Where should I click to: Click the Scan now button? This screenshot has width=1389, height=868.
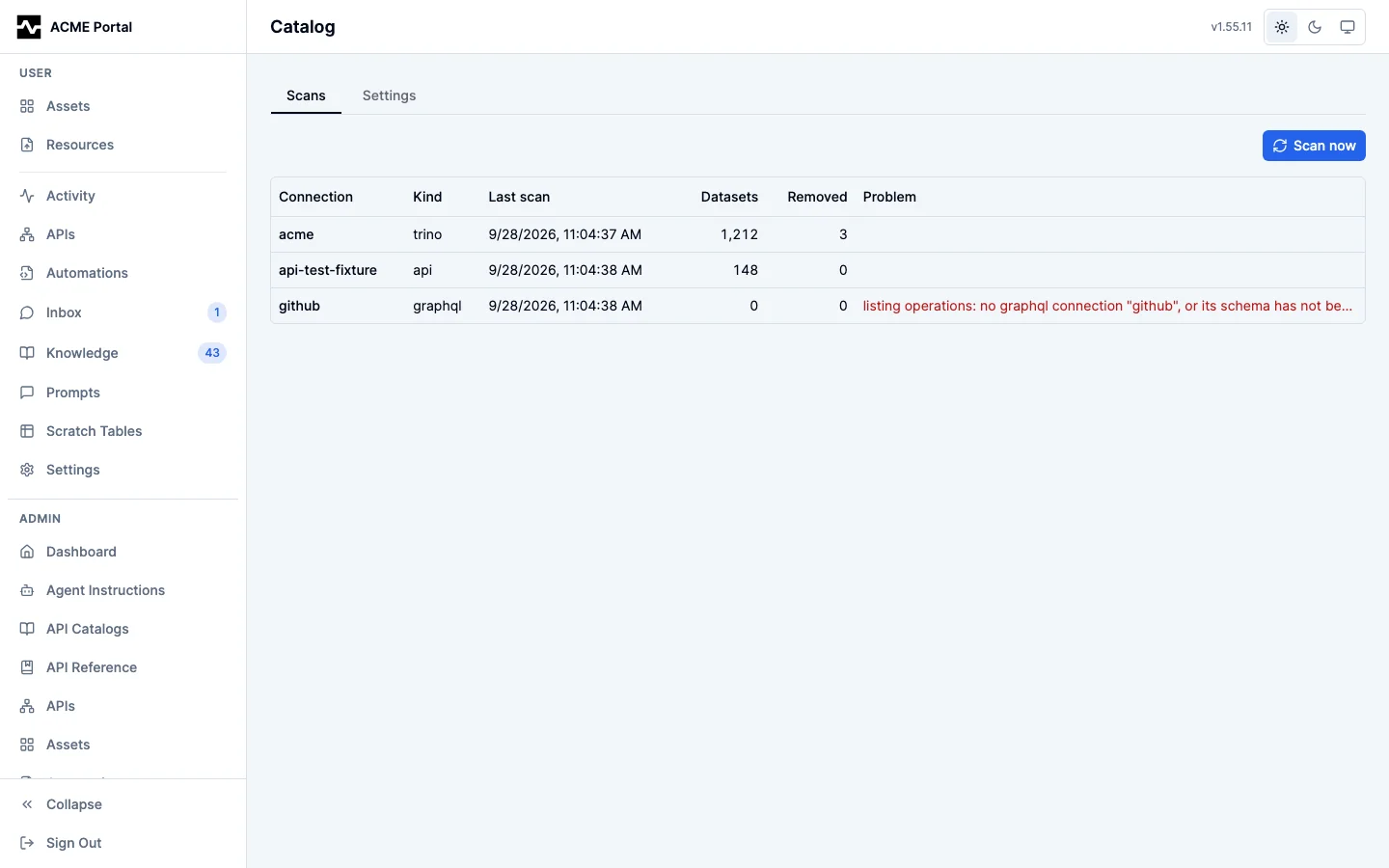click(x=1314, y=146)
